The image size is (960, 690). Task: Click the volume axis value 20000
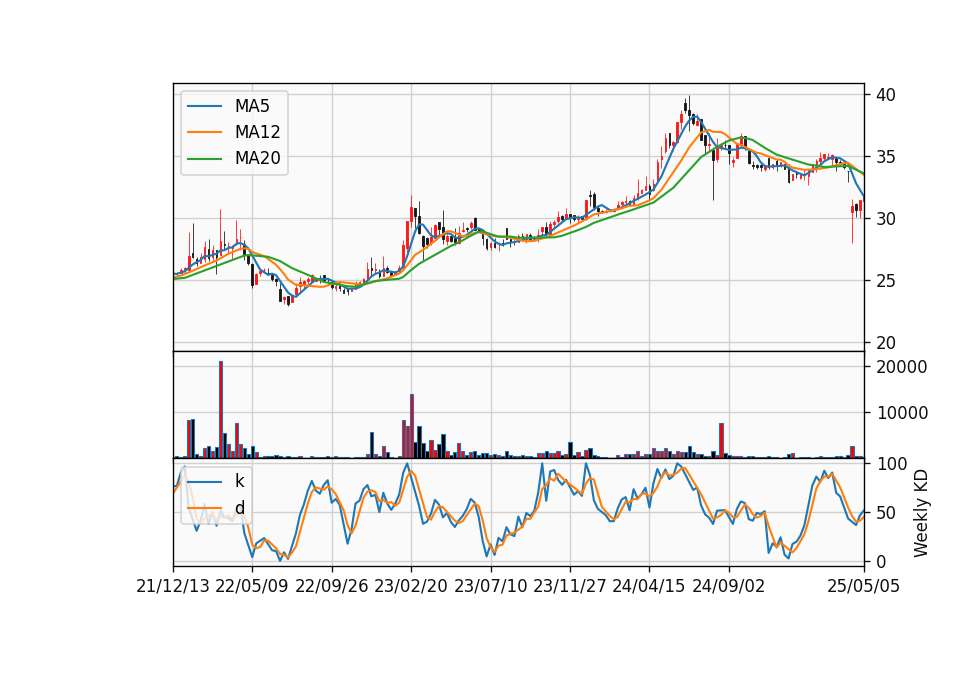(902, 367)
